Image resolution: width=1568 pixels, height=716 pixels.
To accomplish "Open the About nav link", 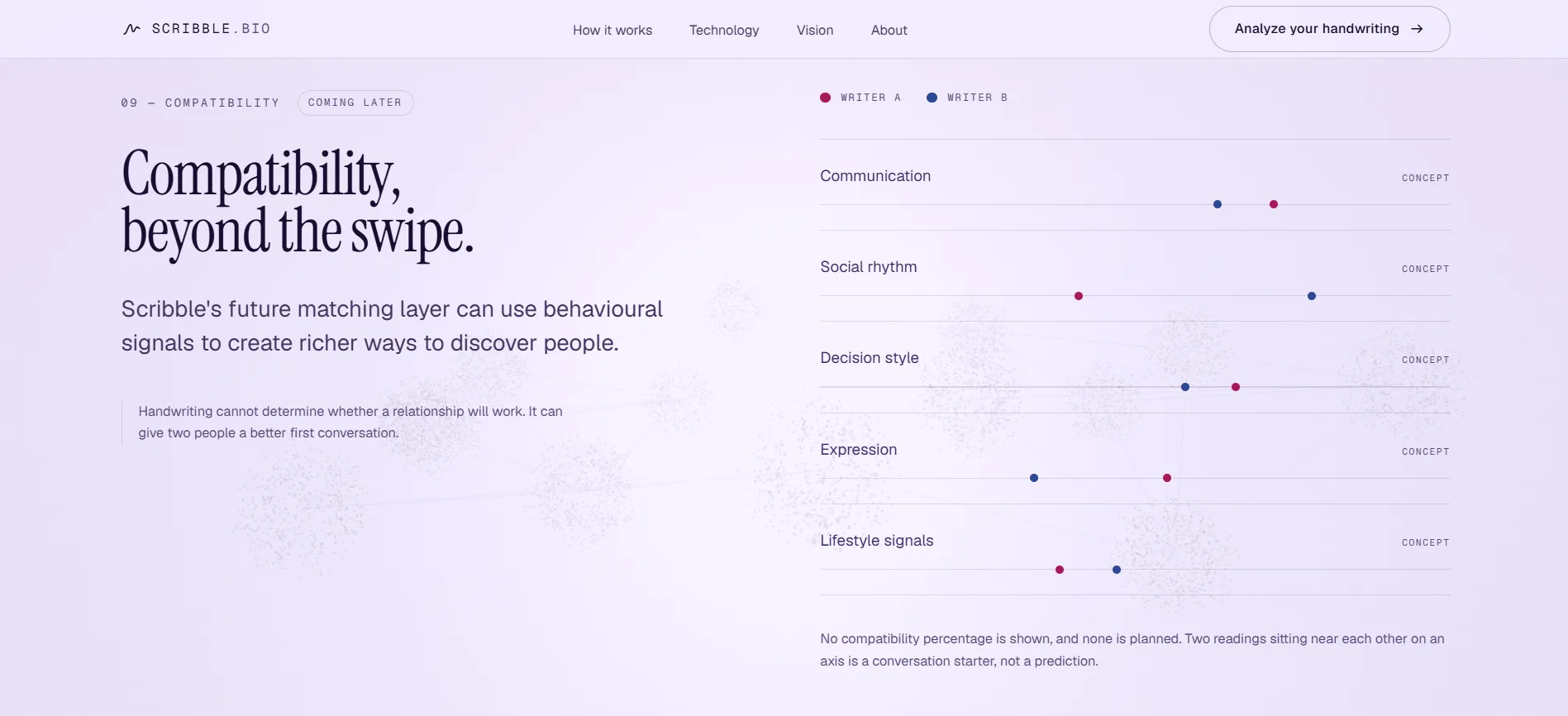I will coord(889,31).
